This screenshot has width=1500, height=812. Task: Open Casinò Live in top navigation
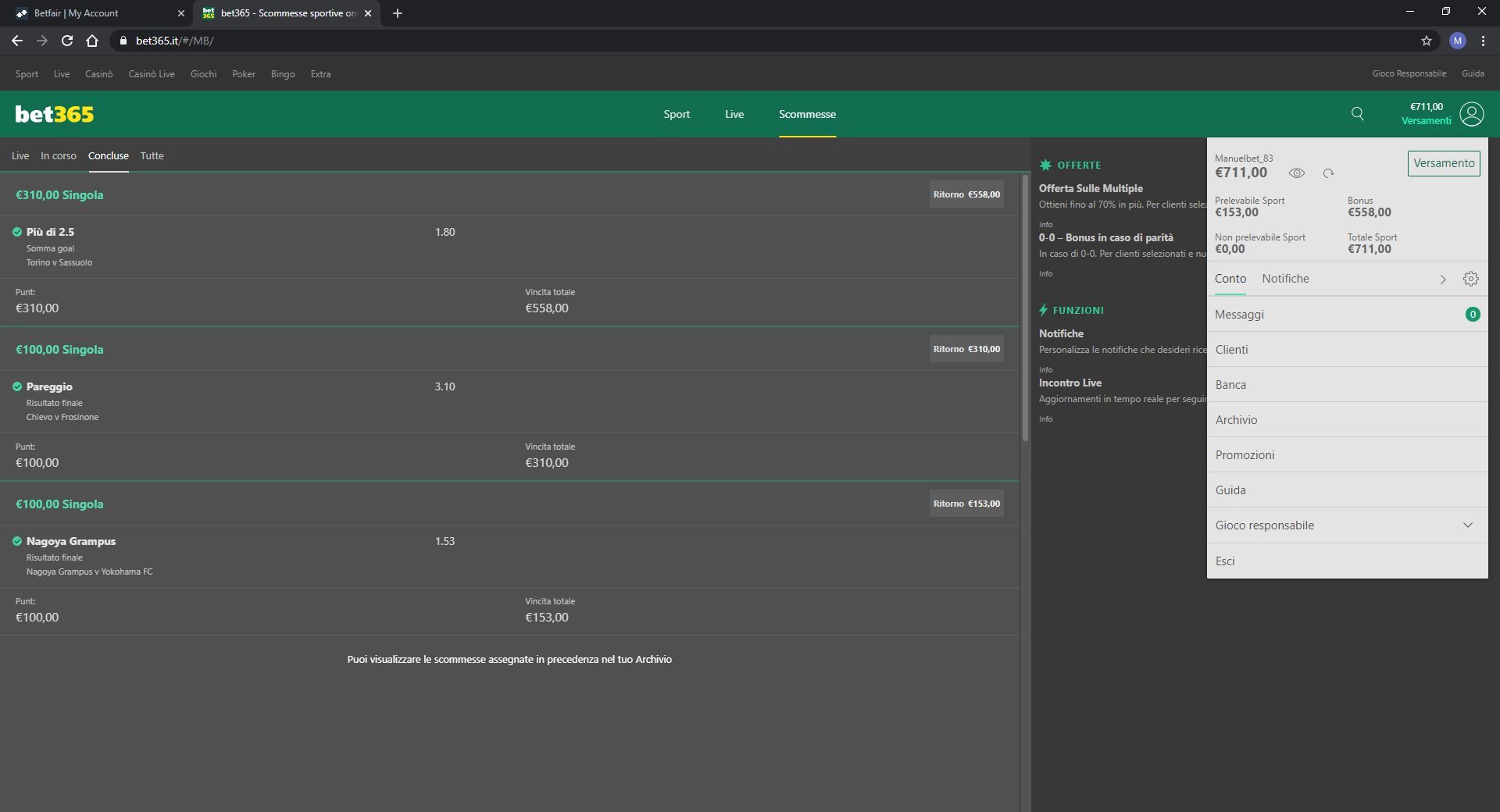[152, 74]
